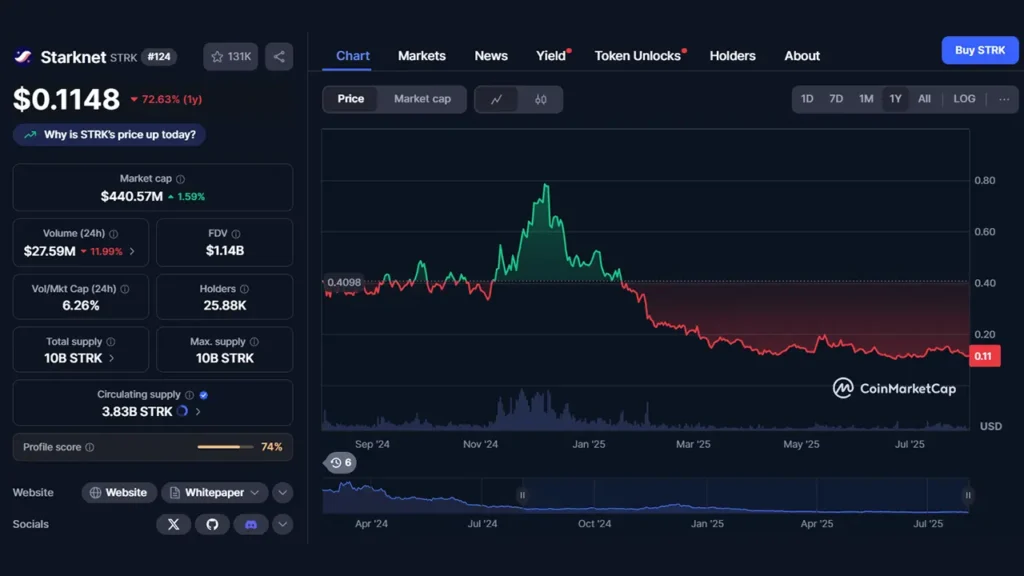Expand more Website links chevron

[283, 492]
